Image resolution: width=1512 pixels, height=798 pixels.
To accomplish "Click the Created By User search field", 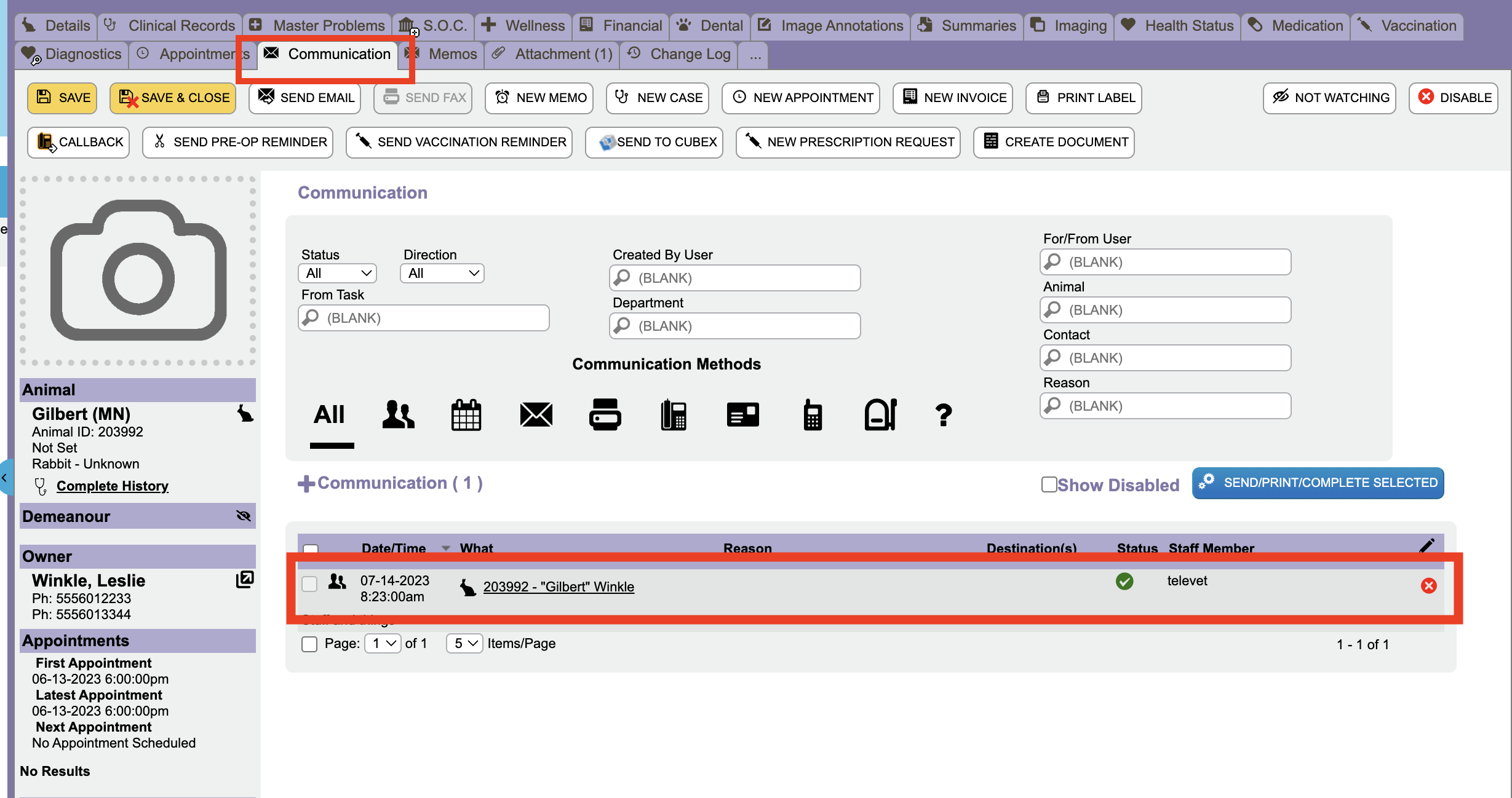I will click(735, 278).
